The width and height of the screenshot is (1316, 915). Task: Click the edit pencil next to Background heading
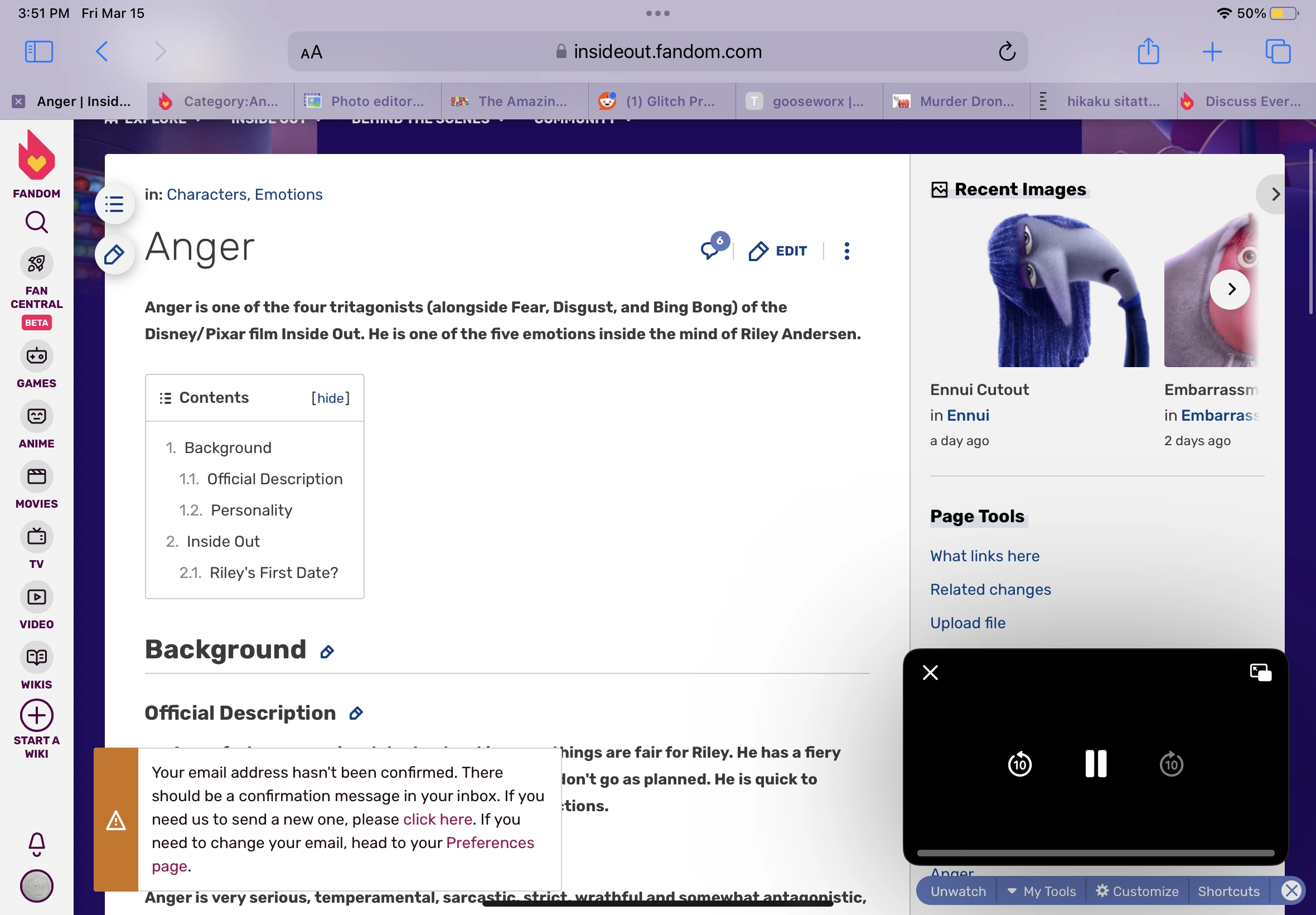(327, 651)
